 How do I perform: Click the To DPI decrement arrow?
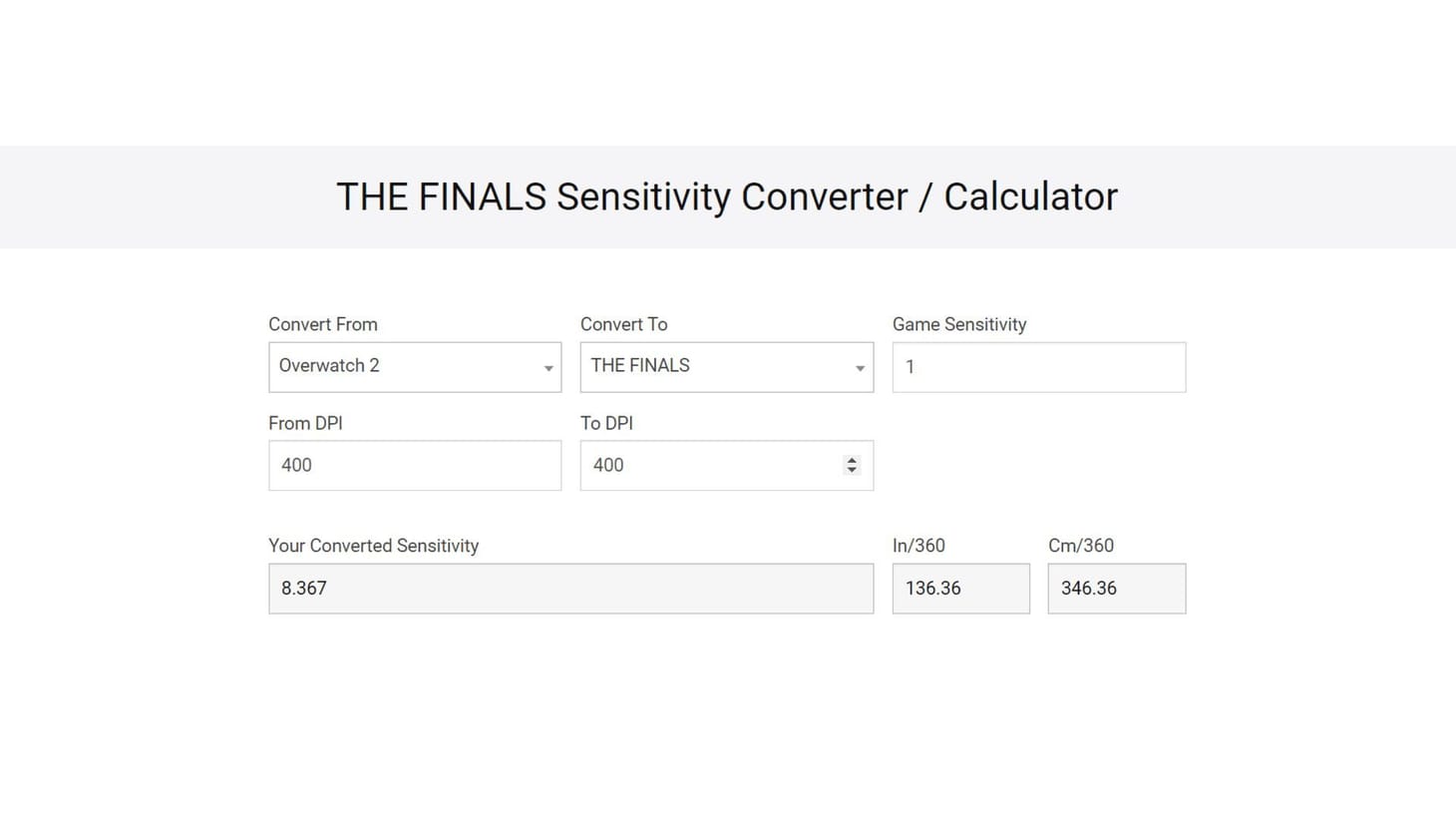[852, 470]
